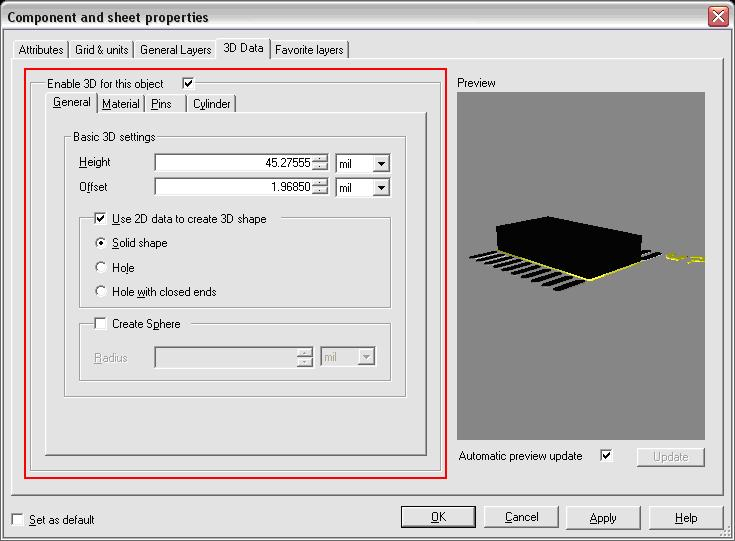Toggle Enable 3D for this object checkbox
Viewport: 735px width, 541px height.
[x=188, y=83]
